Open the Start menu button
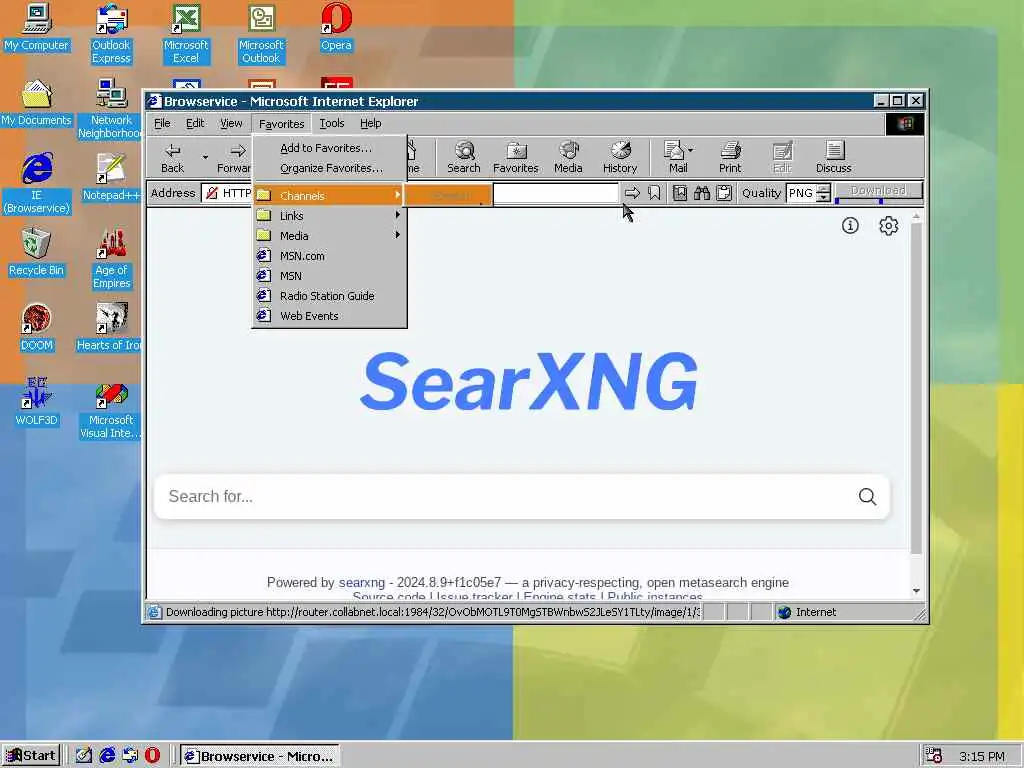 (x=31, y=756)
